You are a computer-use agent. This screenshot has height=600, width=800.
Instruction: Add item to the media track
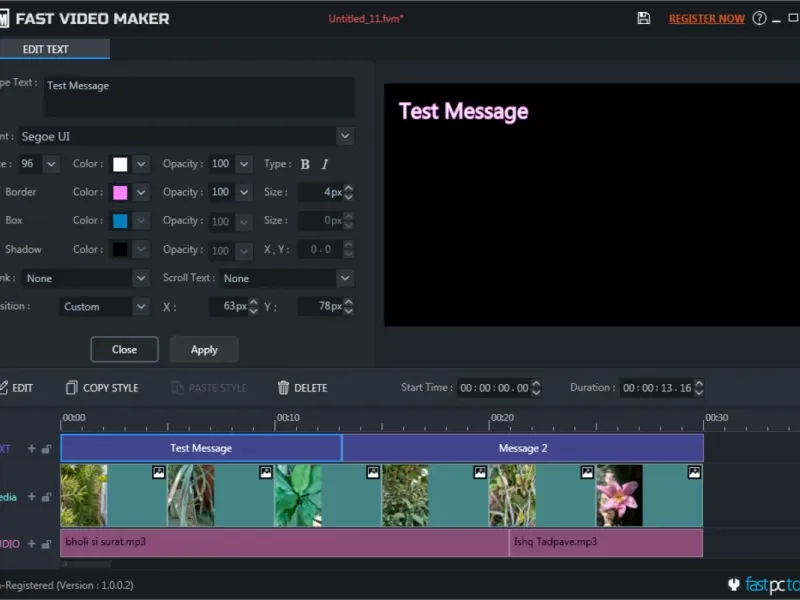pos(32,496)
